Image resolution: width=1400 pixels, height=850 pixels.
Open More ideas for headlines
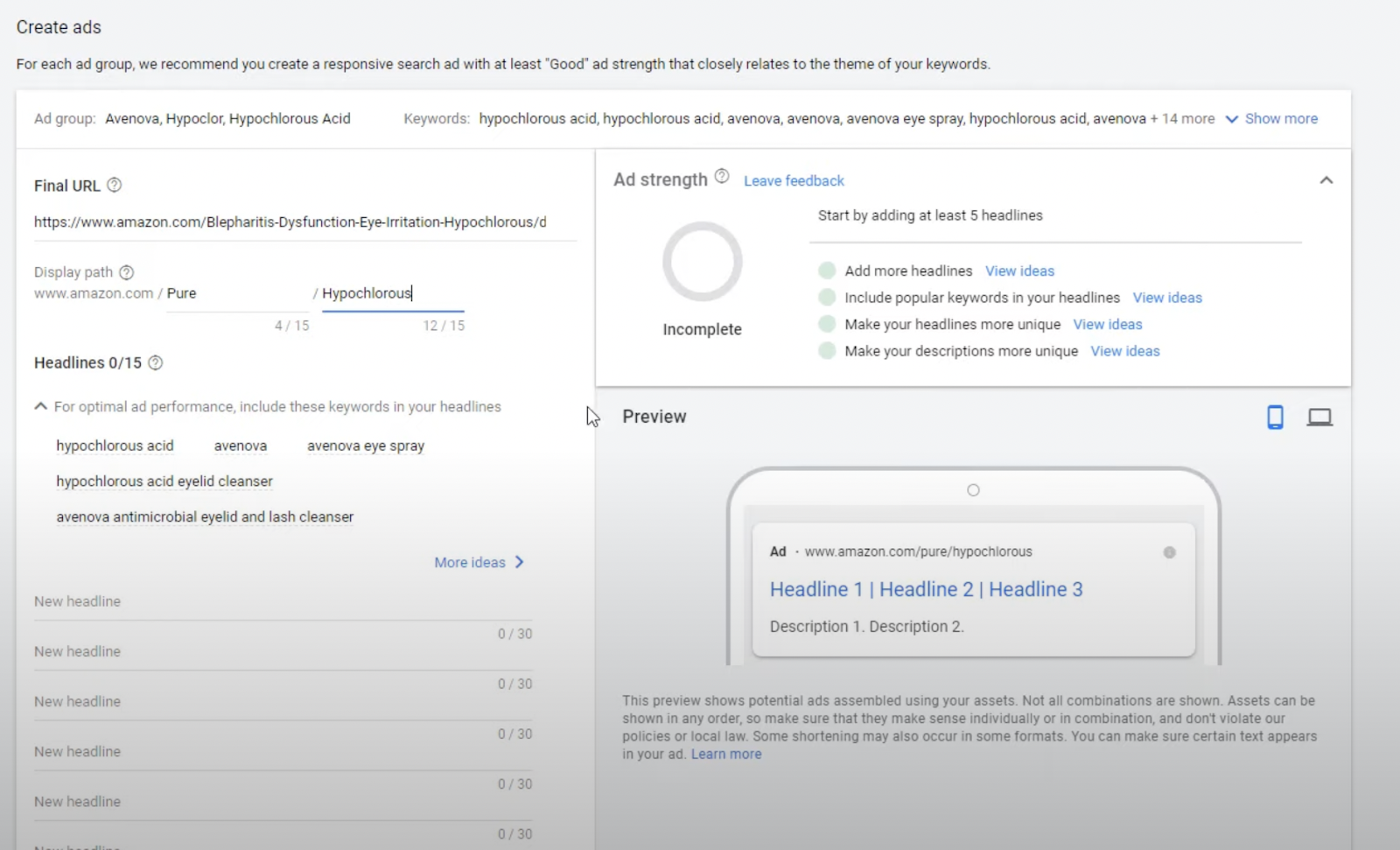[x=479, y=562]
